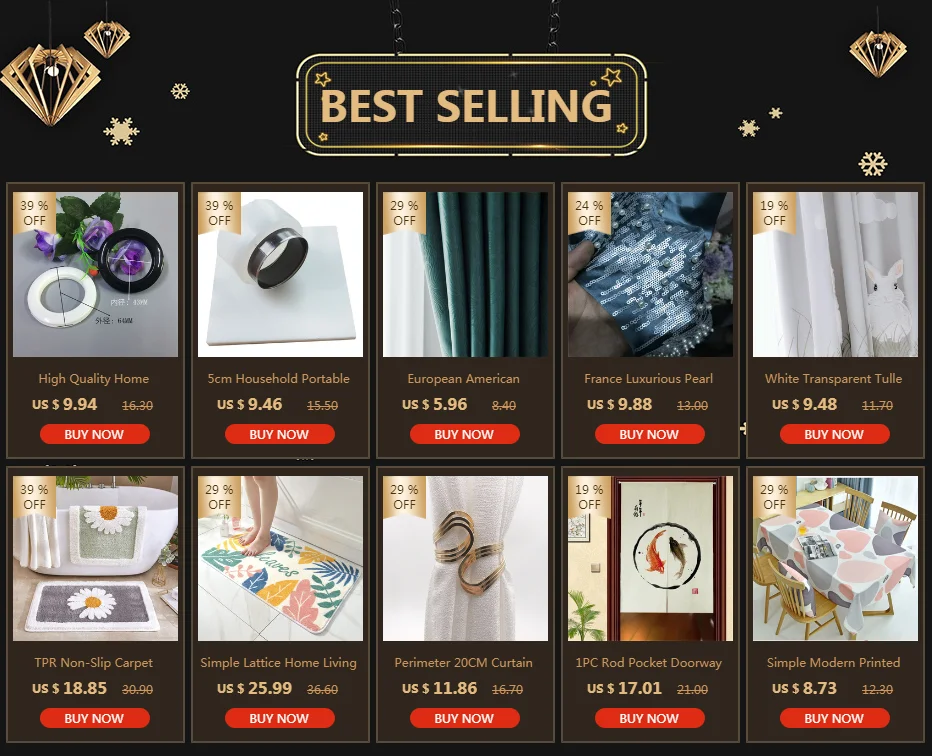
Task: Open the black ring on white tile image
Action: 280,274
